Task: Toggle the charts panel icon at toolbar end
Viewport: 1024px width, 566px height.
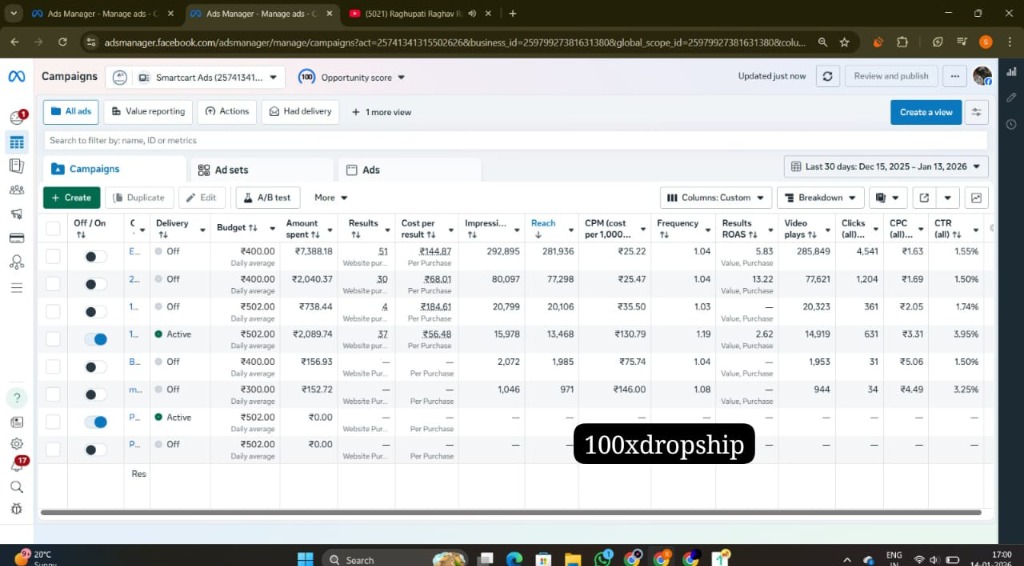Action: 976,198
